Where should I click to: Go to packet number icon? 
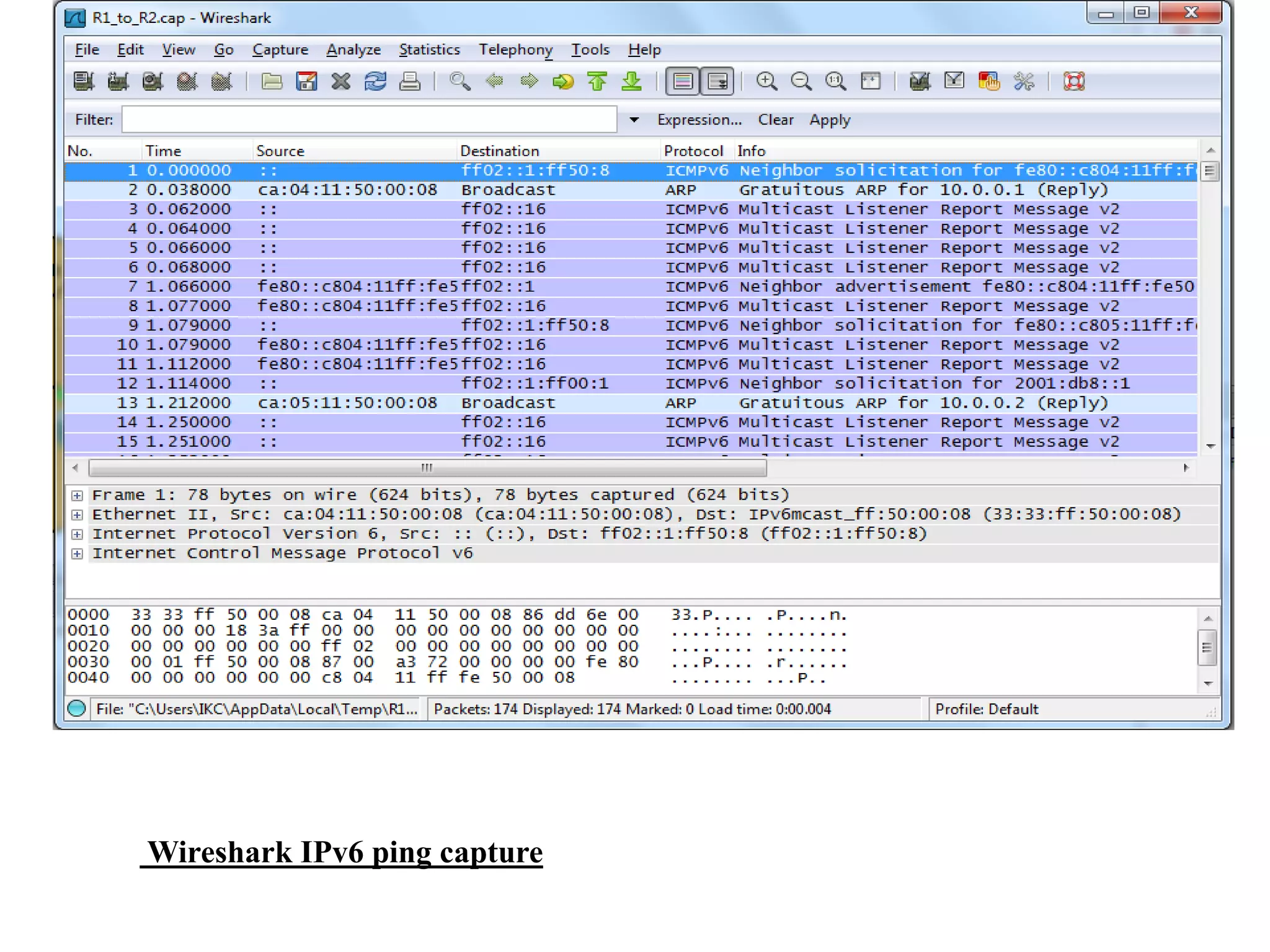point(563,81)
